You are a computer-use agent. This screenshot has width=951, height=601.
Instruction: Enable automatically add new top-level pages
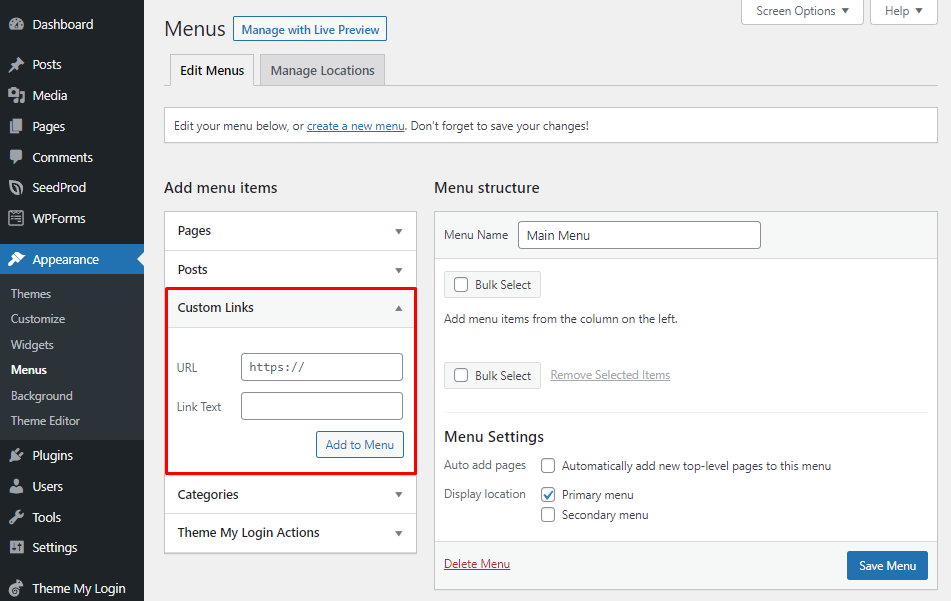[x=547, y=465]
